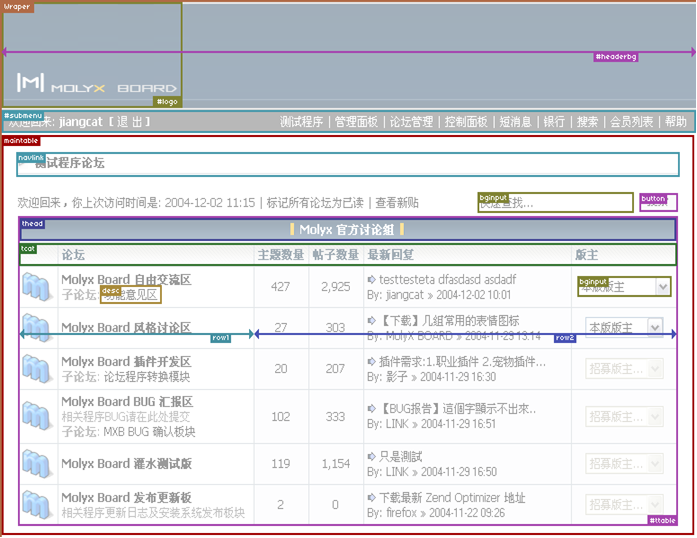Click author firefox in 发布更新板 row
This screenshot has height=538, width=697.
pyautogui.click(x=401, y=513)
